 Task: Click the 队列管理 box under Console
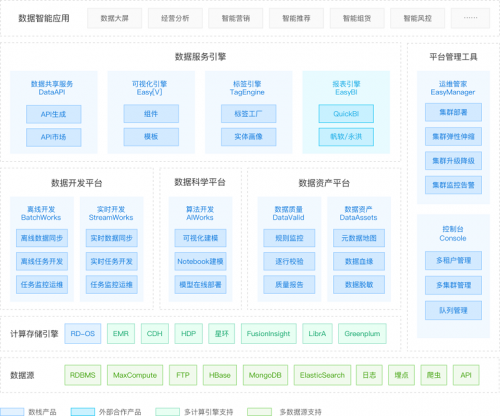[x=453, y=310]
